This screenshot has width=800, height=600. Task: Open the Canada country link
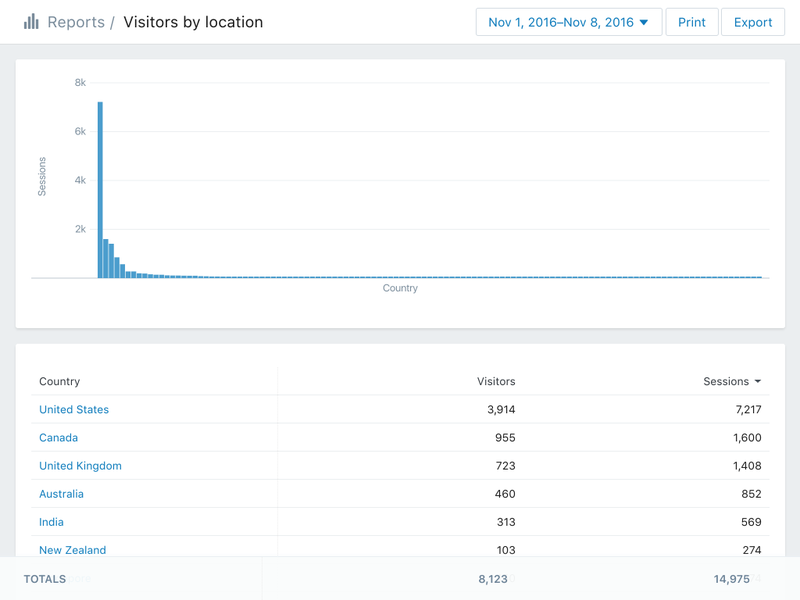(x=59, y=437)
